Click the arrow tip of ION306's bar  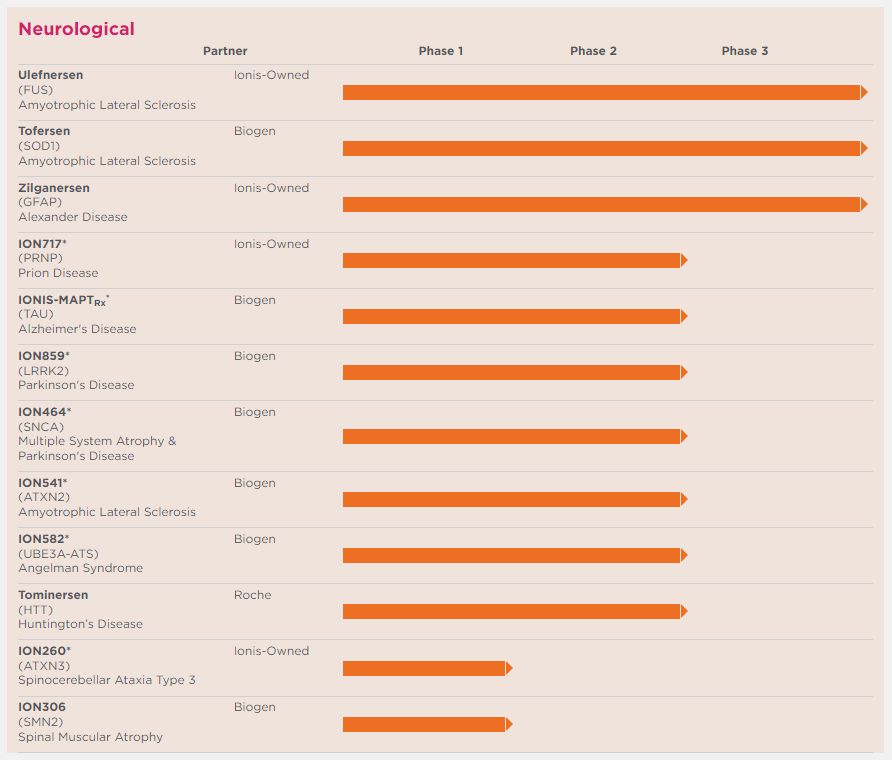[509, 724]
